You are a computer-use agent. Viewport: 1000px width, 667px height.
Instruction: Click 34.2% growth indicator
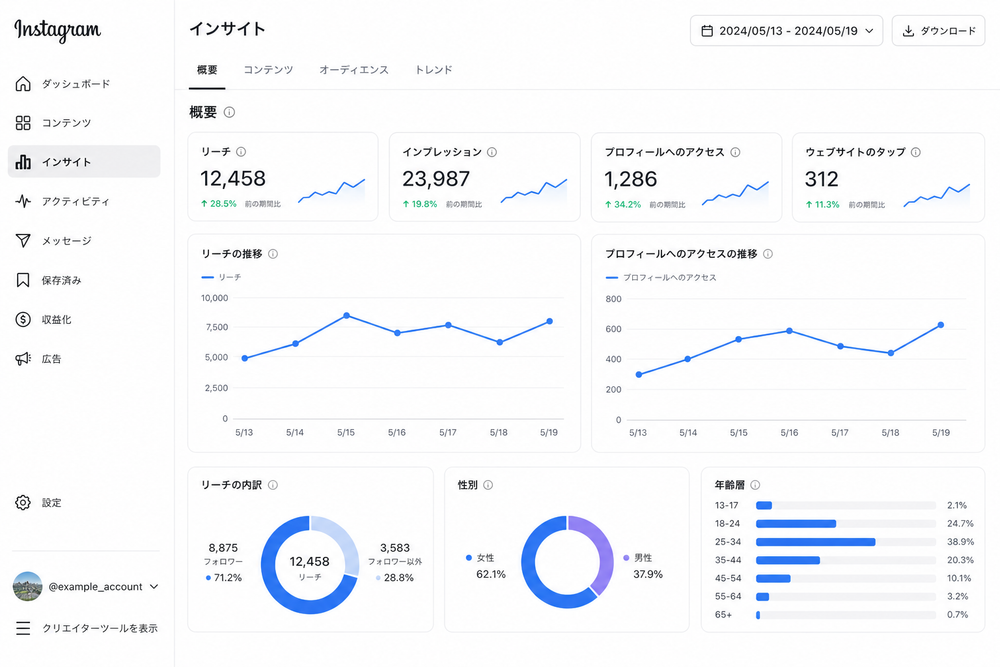pos(623,205)
